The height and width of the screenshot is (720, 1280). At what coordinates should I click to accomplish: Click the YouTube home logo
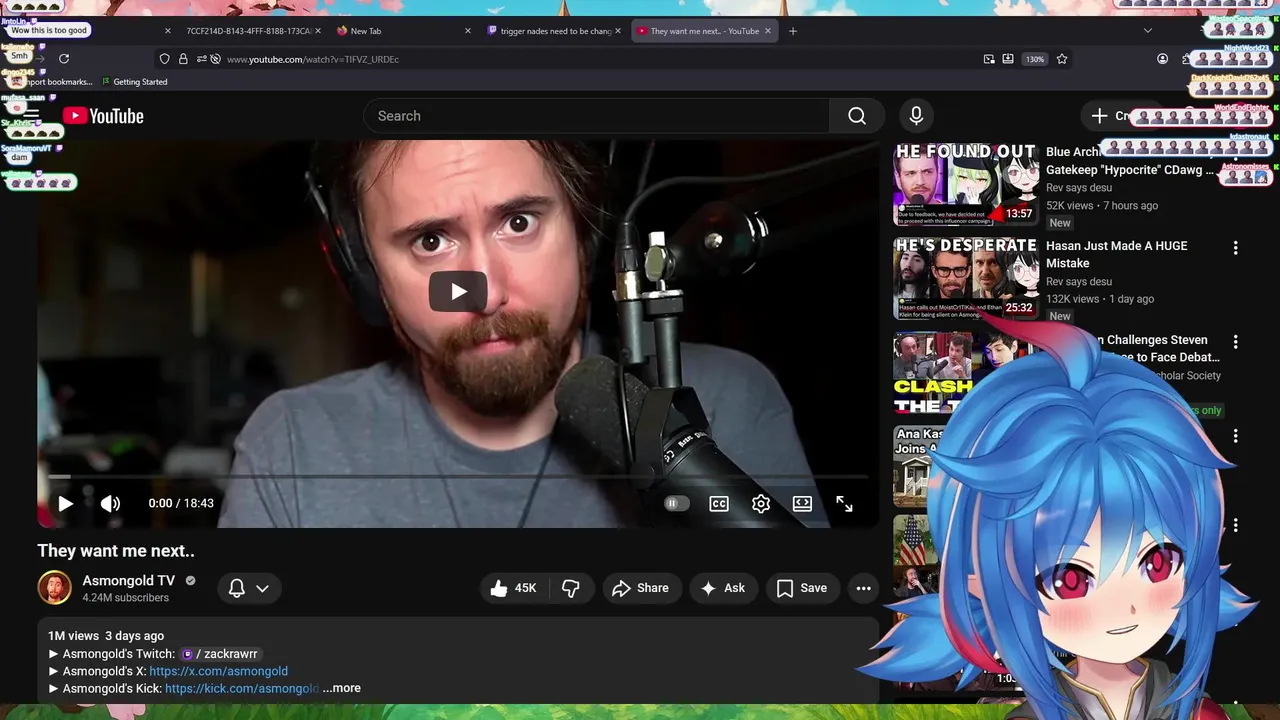click(104, 116)
